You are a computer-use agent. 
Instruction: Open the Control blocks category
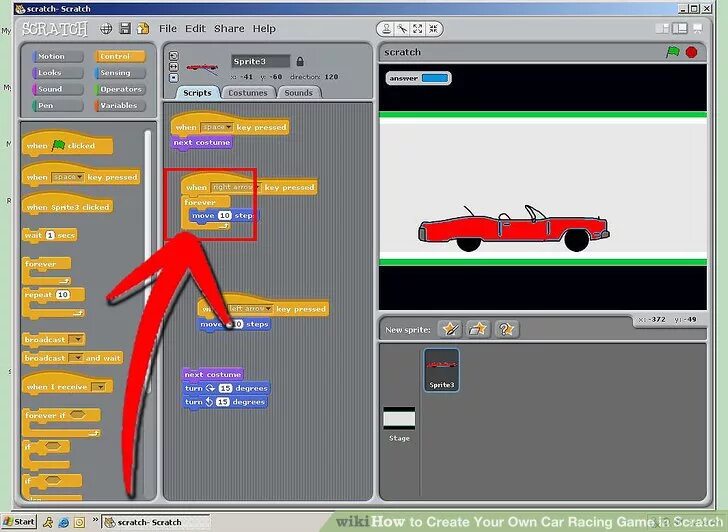[x=120, y=56]
